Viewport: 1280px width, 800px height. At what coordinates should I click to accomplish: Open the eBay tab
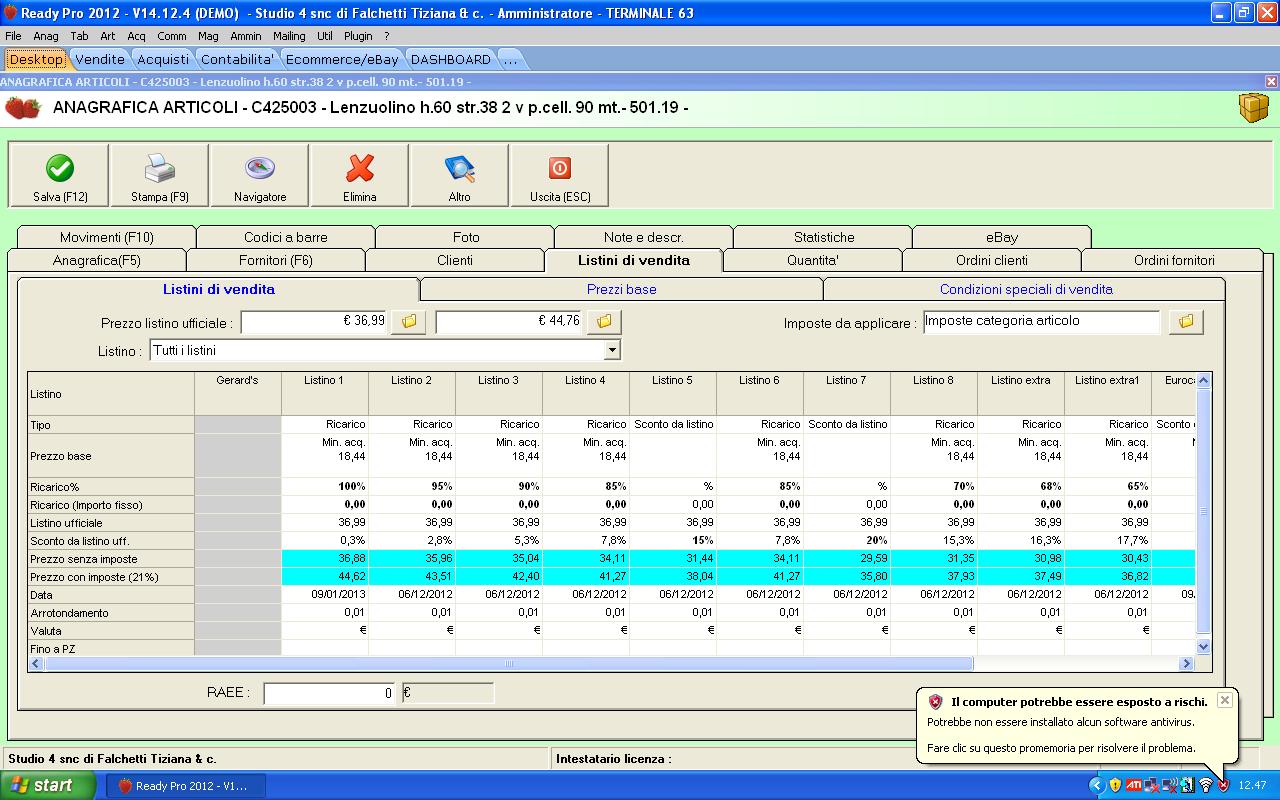pos(1002,237)
